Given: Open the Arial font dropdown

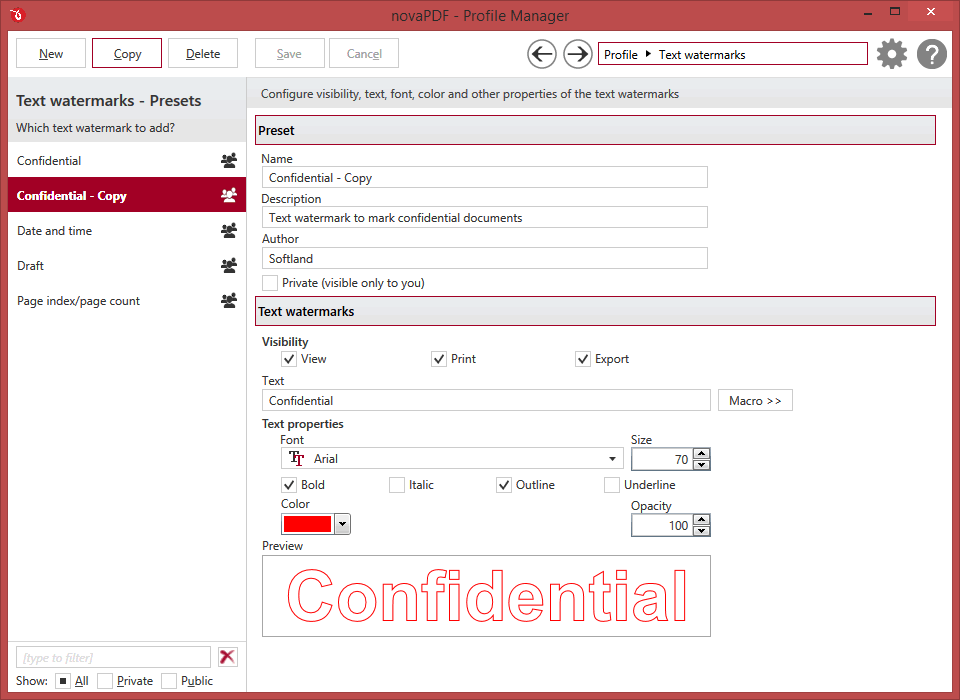Looking at the screenshot, I should [x=612, y=459].
